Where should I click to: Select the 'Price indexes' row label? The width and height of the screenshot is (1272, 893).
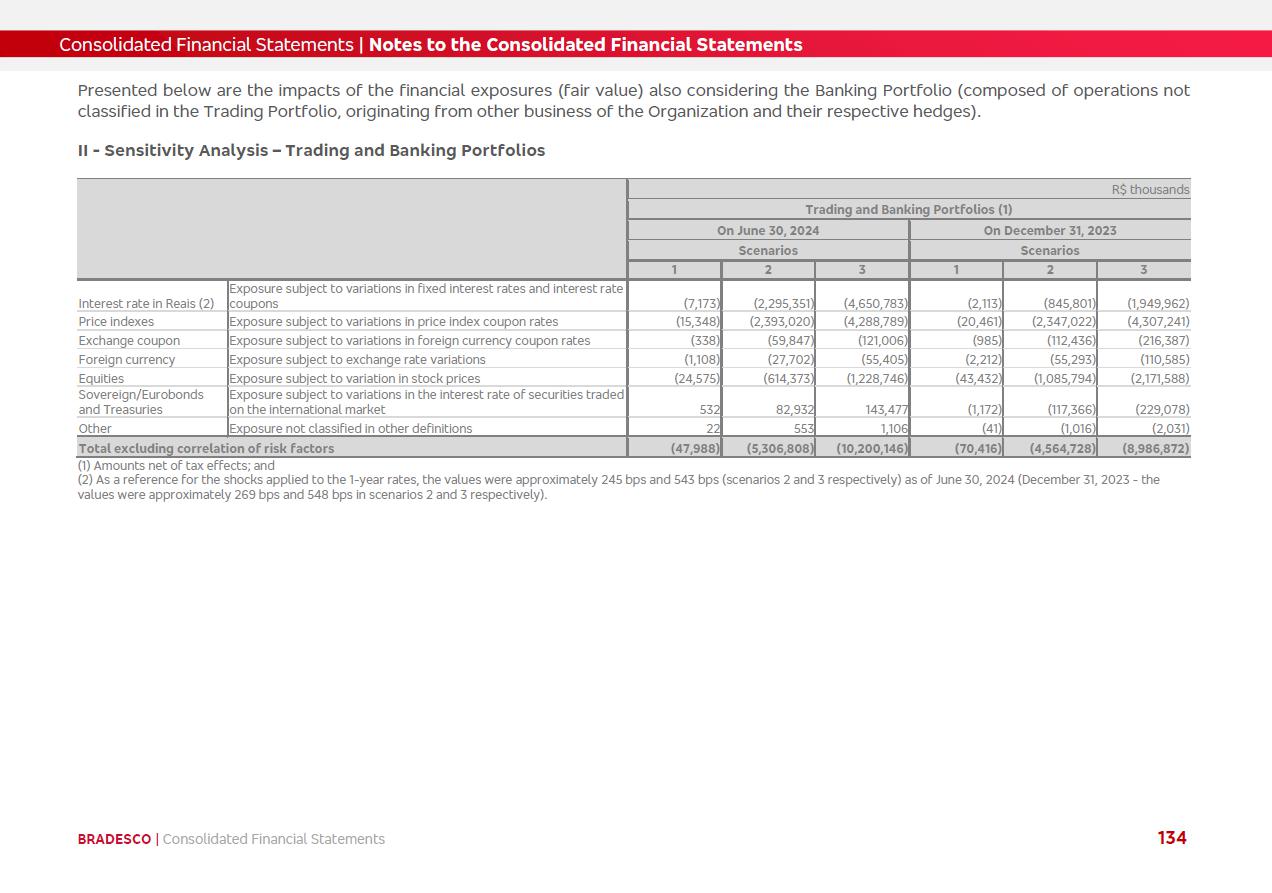click(x=116, y=322)
